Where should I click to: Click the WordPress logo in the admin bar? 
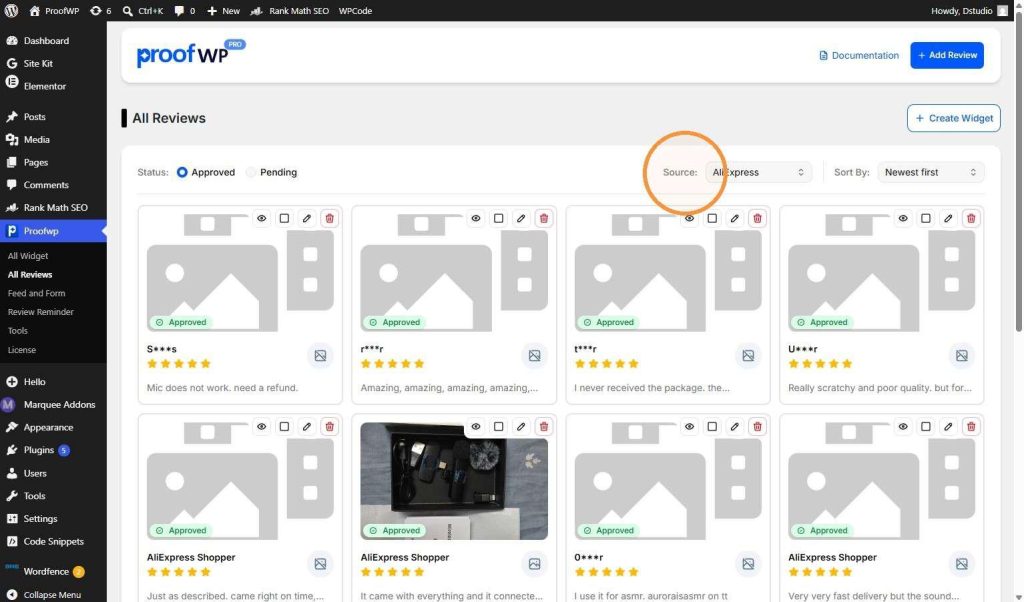[11, 10]
